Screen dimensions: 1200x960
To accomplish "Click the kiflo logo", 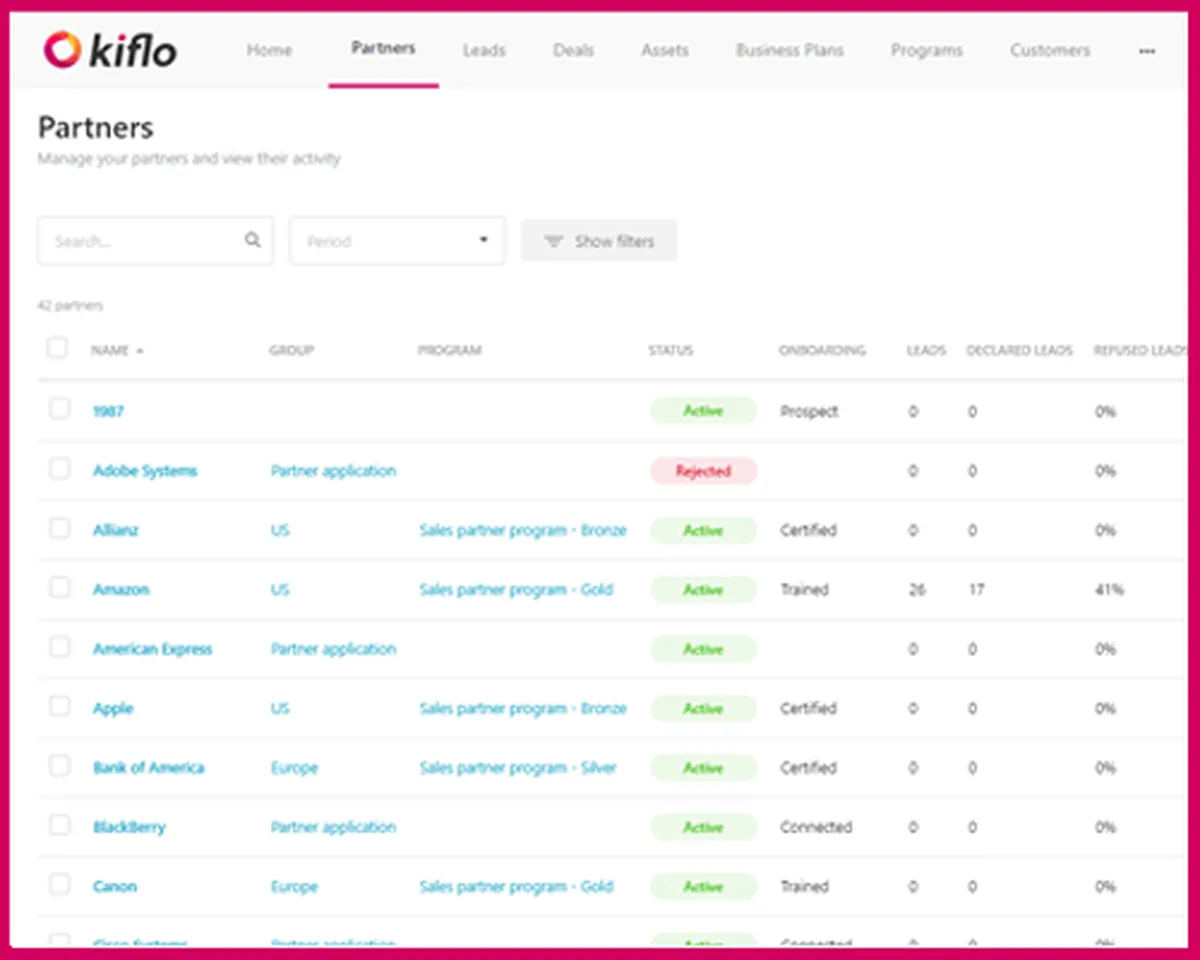I will [x=110, y=50].
